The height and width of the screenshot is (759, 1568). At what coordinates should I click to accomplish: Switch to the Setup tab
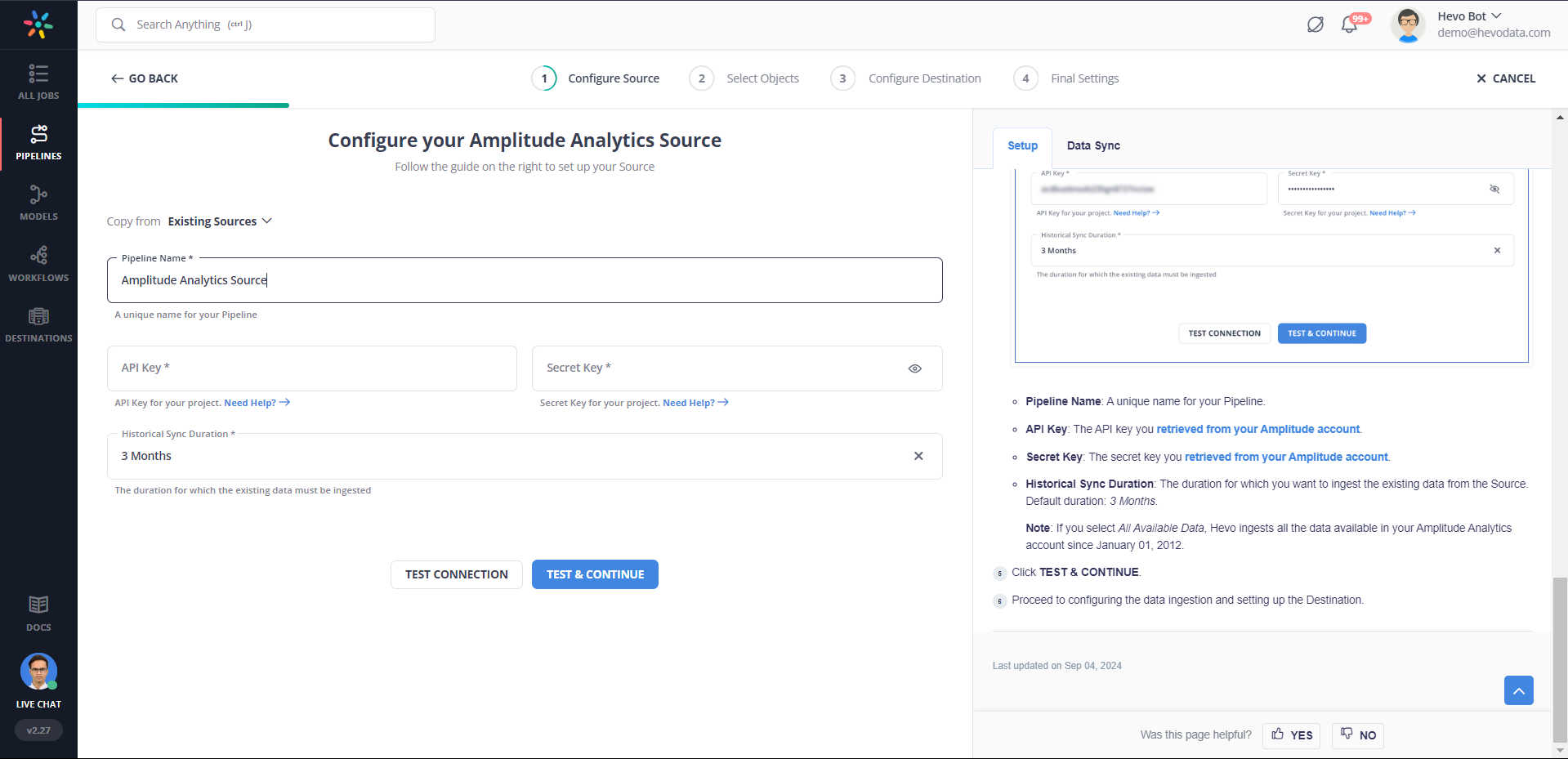point(1022,145)
